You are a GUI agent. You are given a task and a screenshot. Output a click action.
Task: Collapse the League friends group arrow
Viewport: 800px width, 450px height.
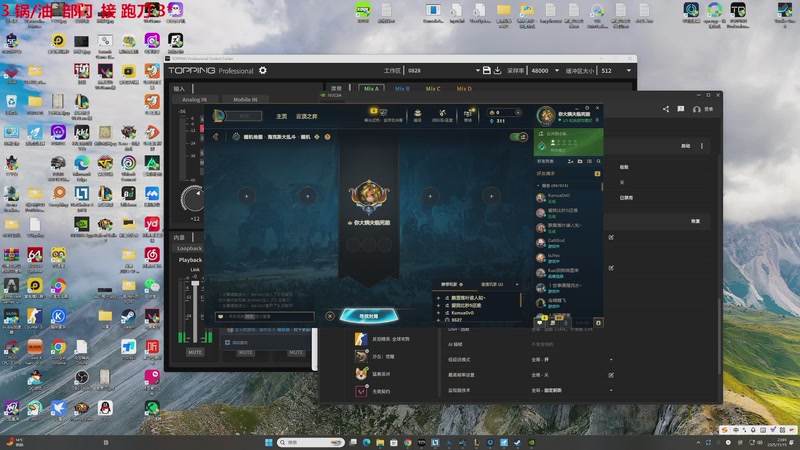(x=538, y=186)
